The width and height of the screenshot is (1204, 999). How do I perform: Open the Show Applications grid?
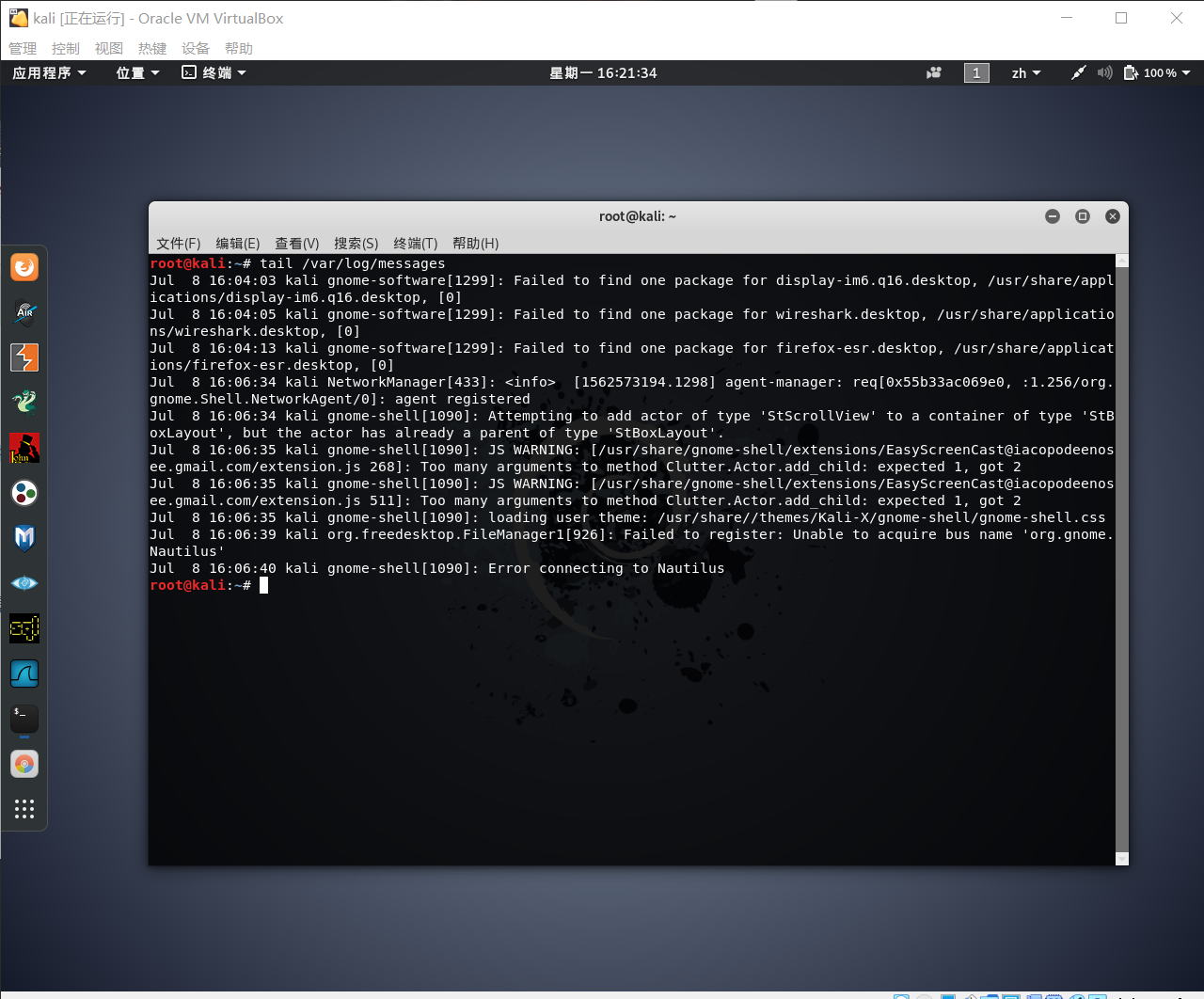(24, 808)
